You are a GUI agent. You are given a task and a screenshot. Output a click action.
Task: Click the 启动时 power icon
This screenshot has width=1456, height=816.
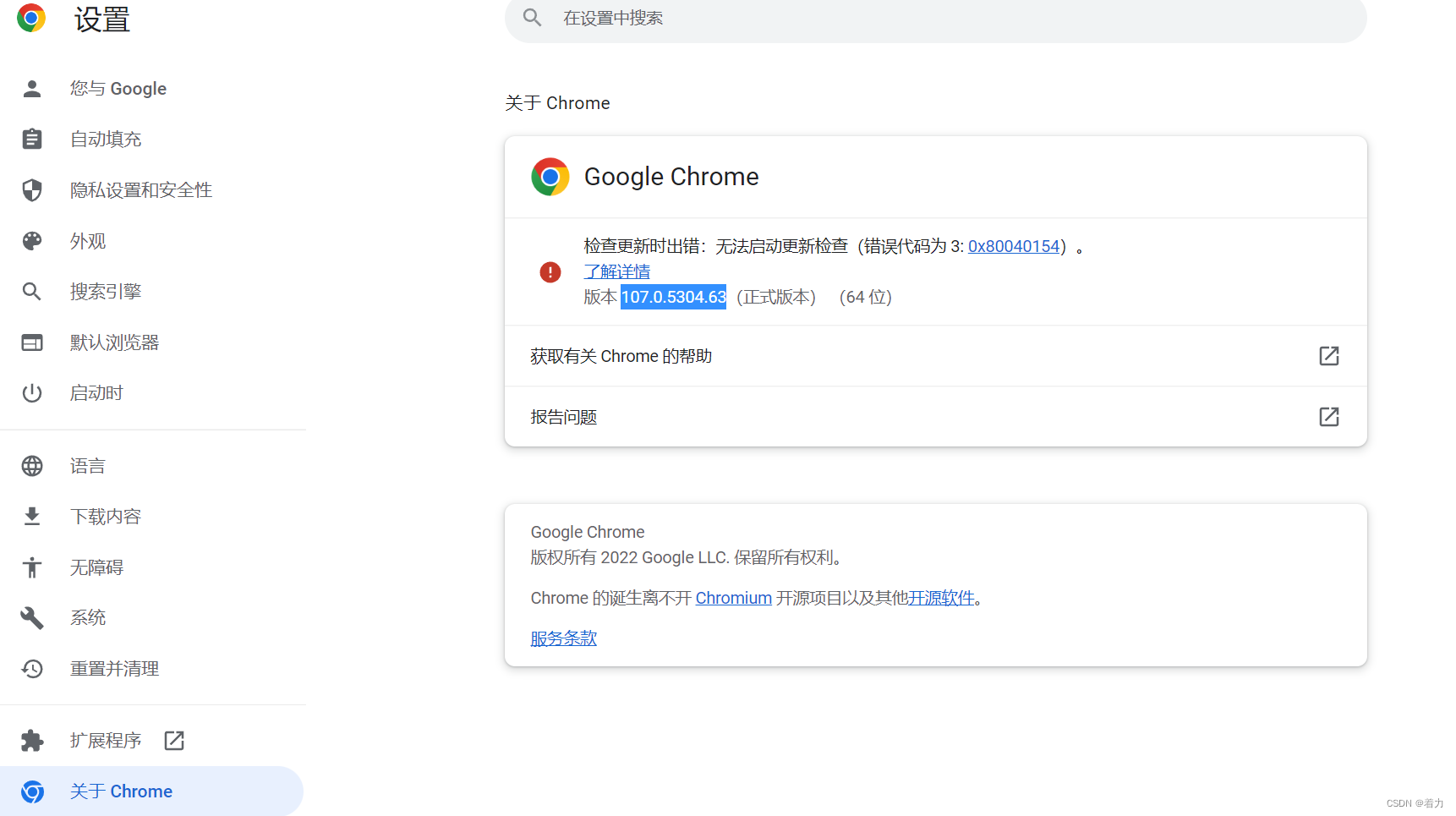coord(31,392)
